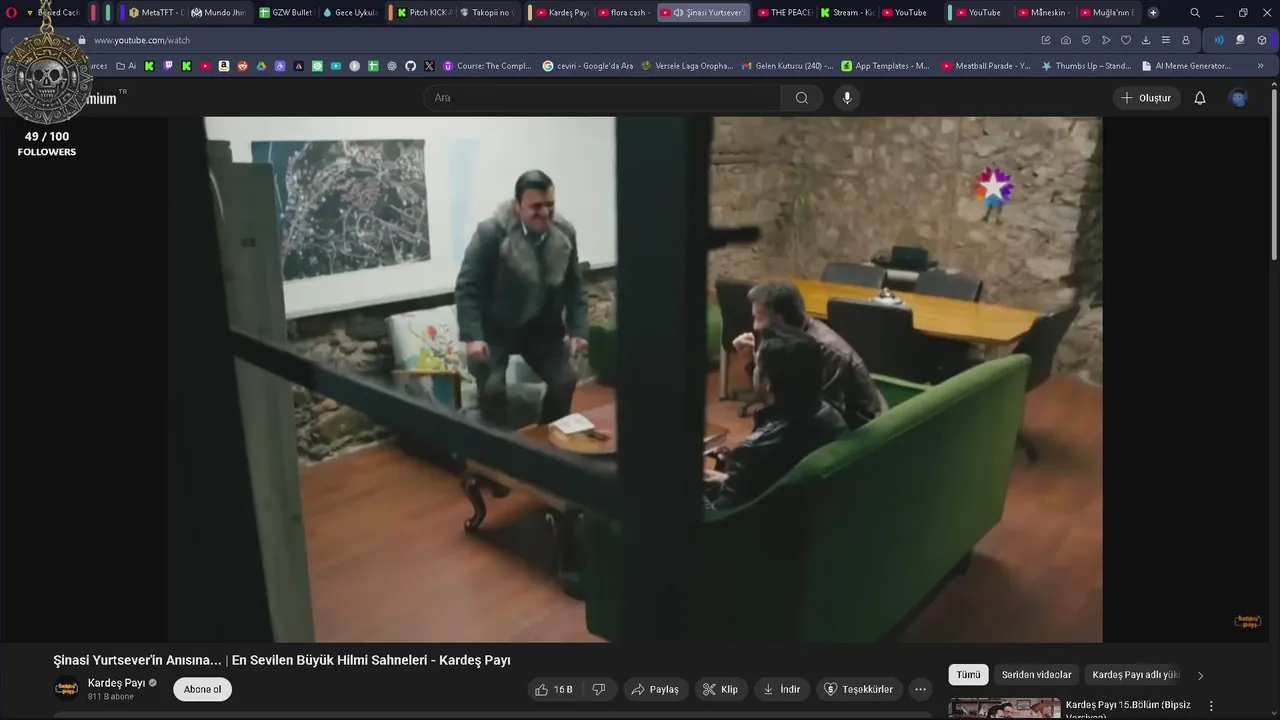Focus the YouTube Ara search field
This screenshot has height=720, width=1280.
602,98
